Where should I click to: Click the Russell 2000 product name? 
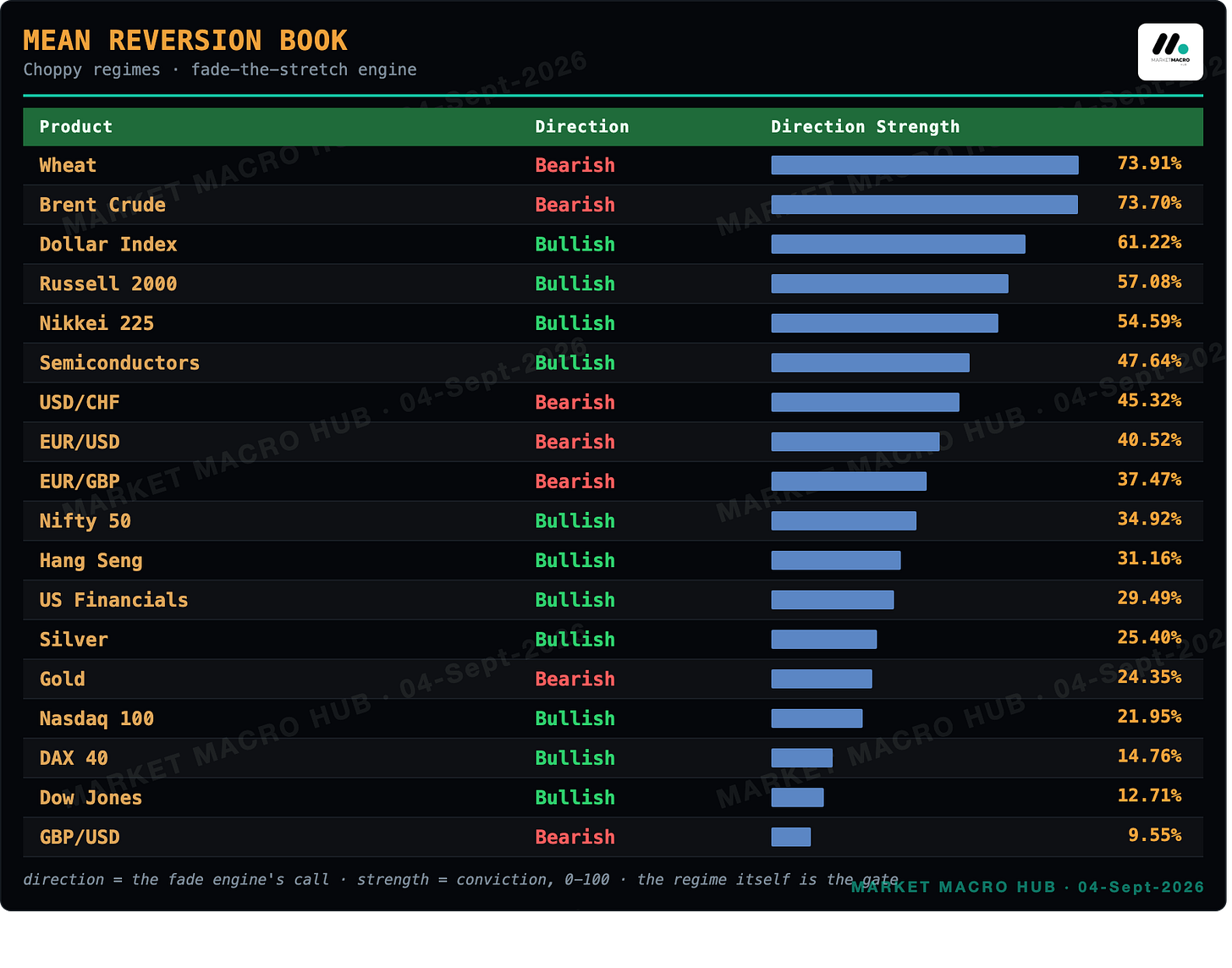click(108, 284)
